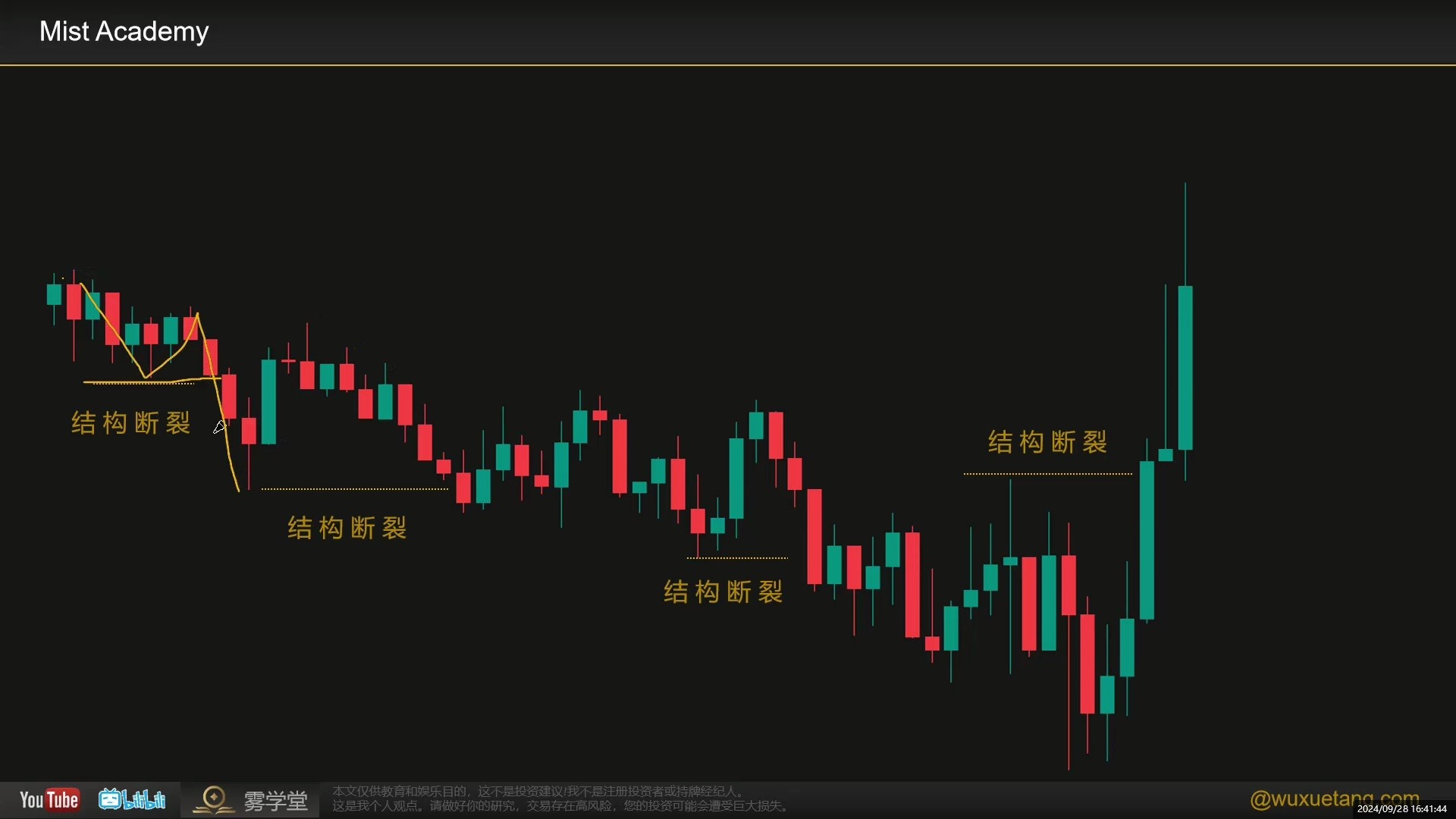Click the tallest green candlestick with long upper wick
Screen dimensions: 1456x819
click(x=1185, y=368)
